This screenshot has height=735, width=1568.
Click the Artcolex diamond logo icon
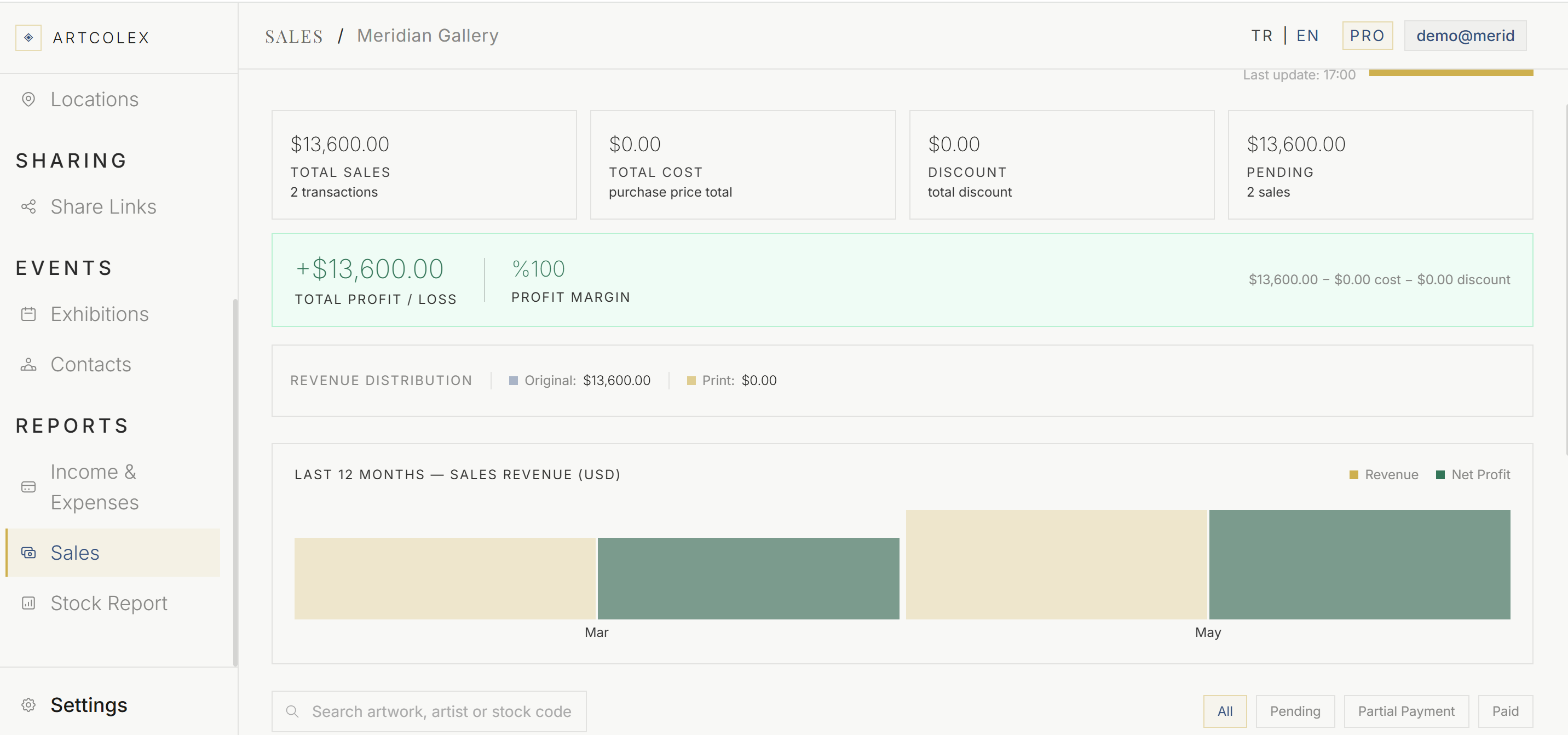click(x=28, y=38)
